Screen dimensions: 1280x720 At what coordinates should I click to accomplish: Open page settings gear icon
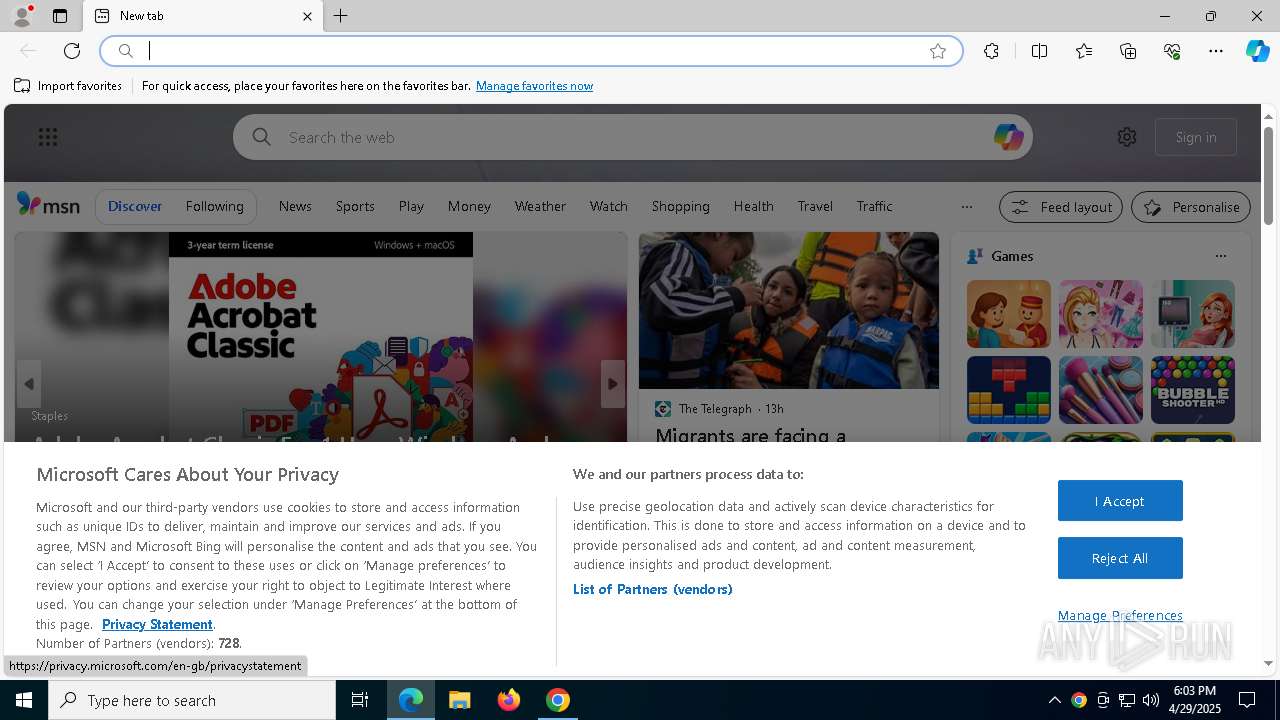1127,137
